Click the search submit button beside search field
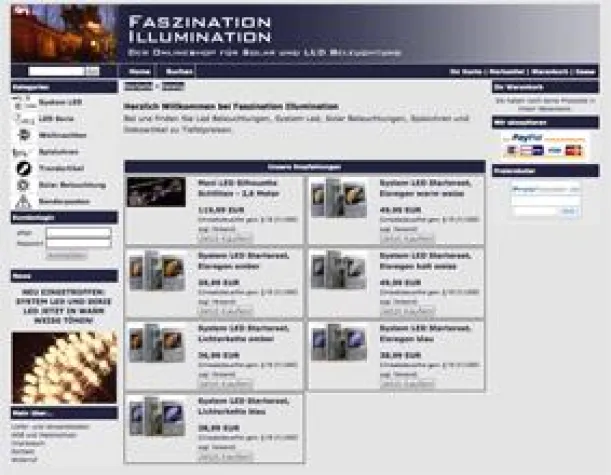The width and height of the screenshot is (611, 475). 92,71
